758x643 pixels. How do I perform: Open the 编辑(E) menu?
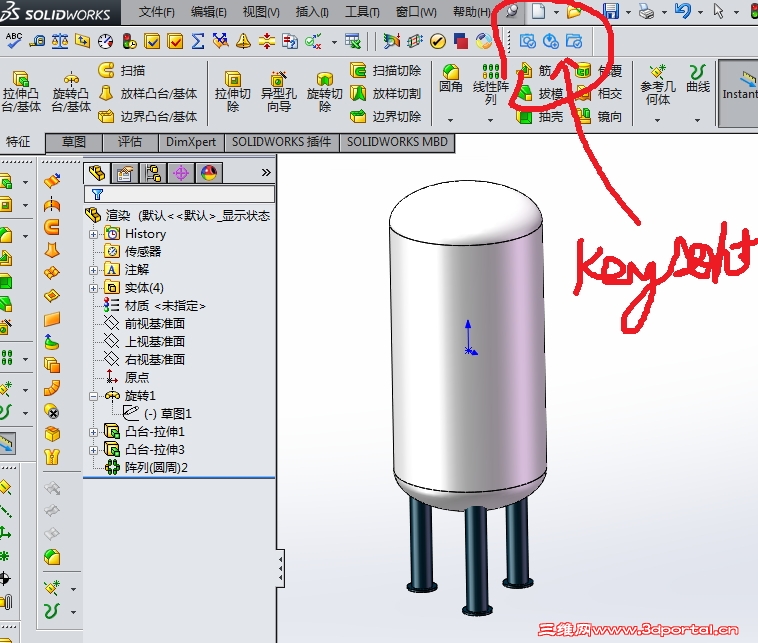click(x=208, y=12)
